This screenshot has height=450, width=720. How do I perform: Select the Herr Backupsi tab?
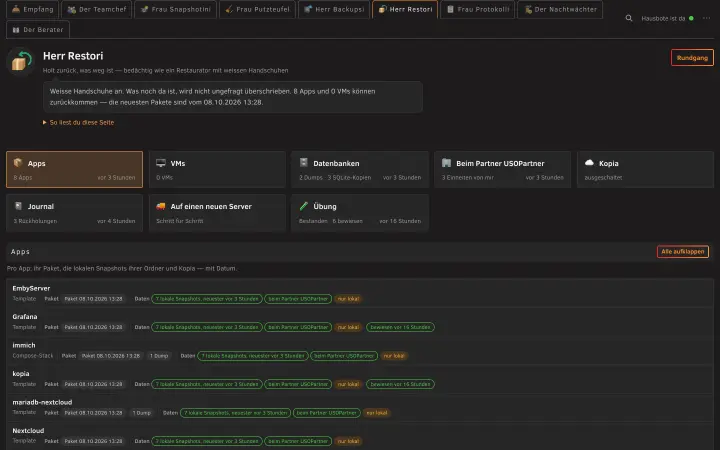[334, 9]
